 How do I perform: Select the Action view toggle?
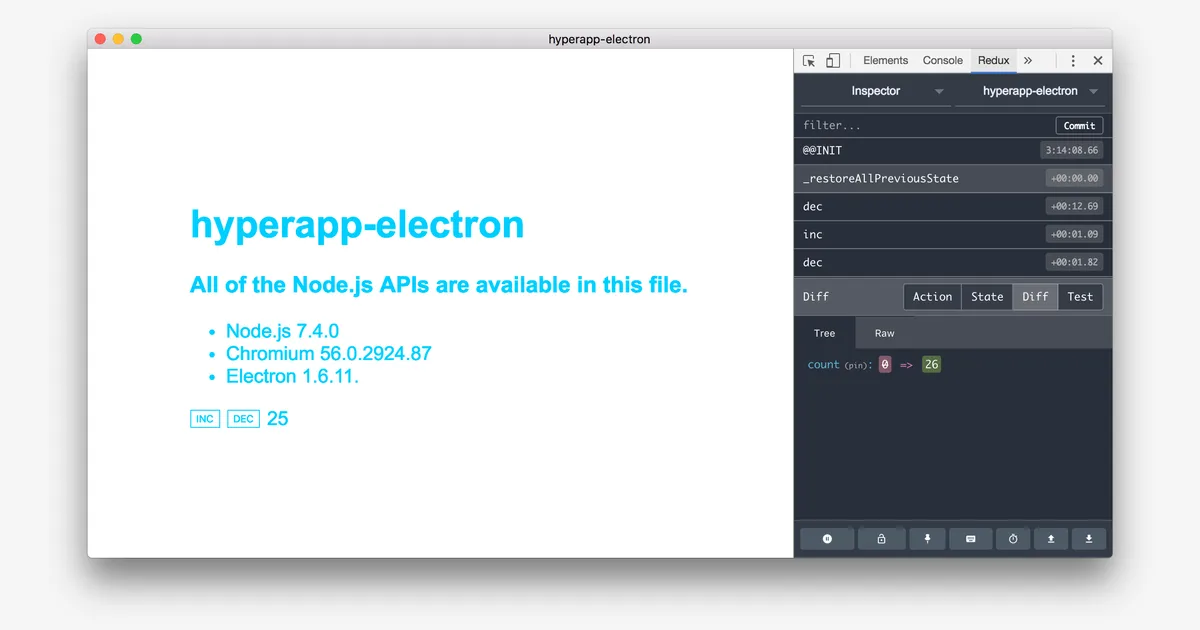point(933,297)
